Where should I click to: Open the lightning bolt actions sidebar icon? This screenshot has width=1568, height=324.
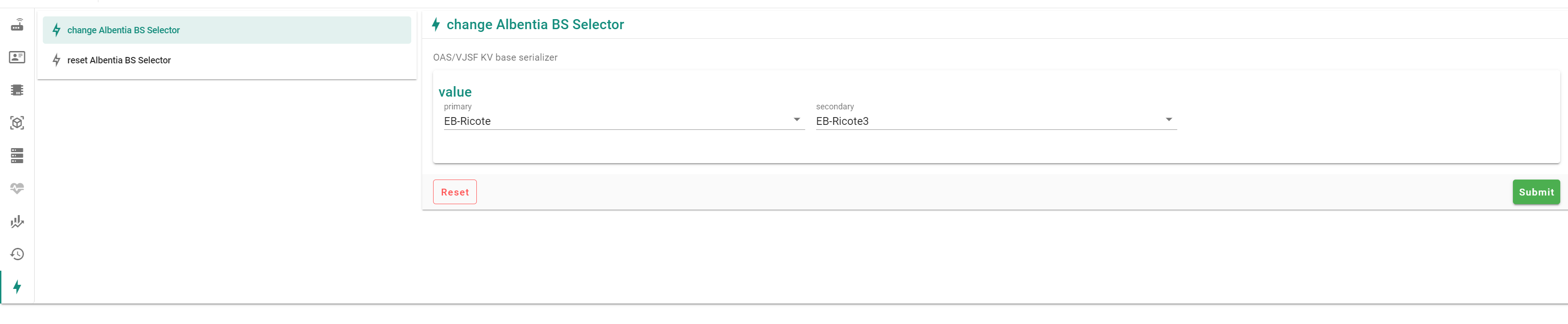17,287
